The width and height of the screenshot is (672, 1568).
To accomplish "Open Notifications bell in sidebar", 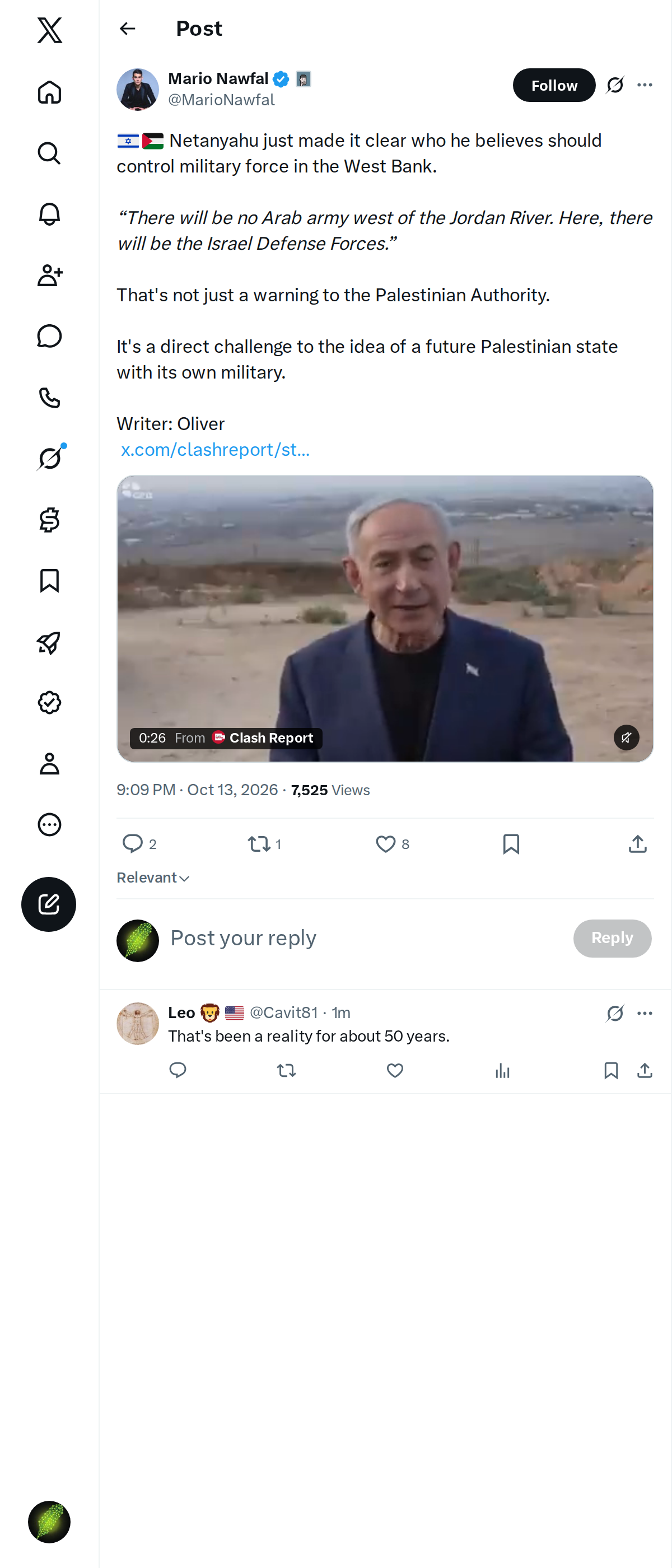I will 49,214.
